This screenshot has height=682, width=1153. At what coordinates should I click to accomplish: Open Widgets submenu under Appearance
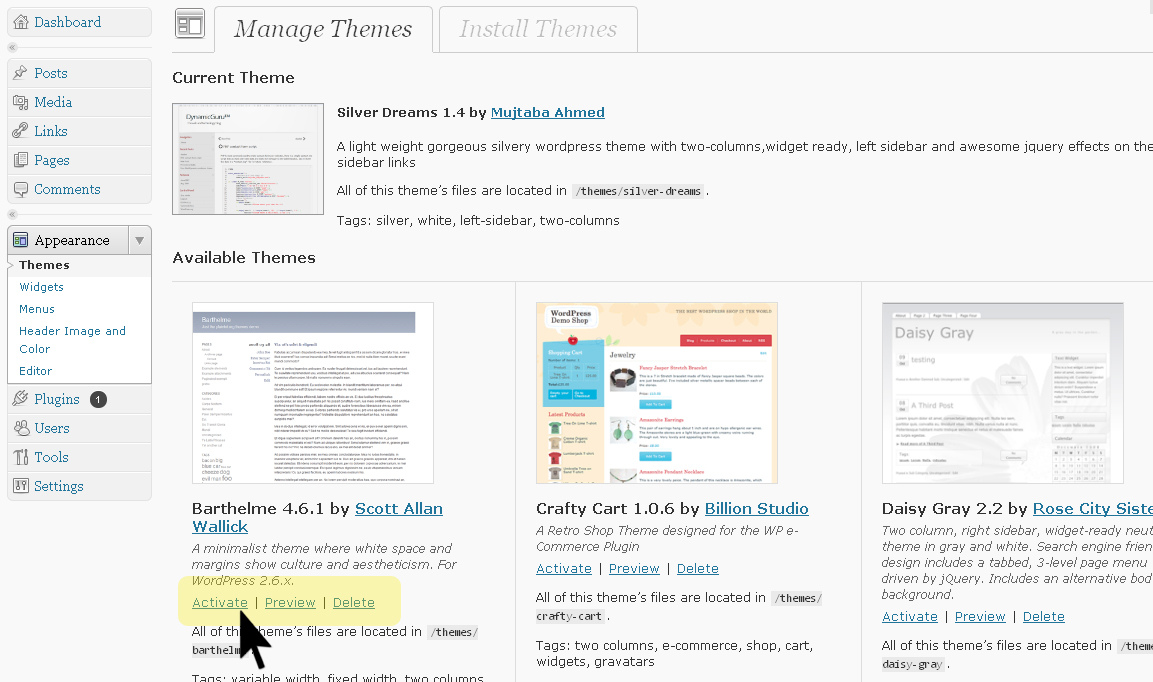[41, 287]
